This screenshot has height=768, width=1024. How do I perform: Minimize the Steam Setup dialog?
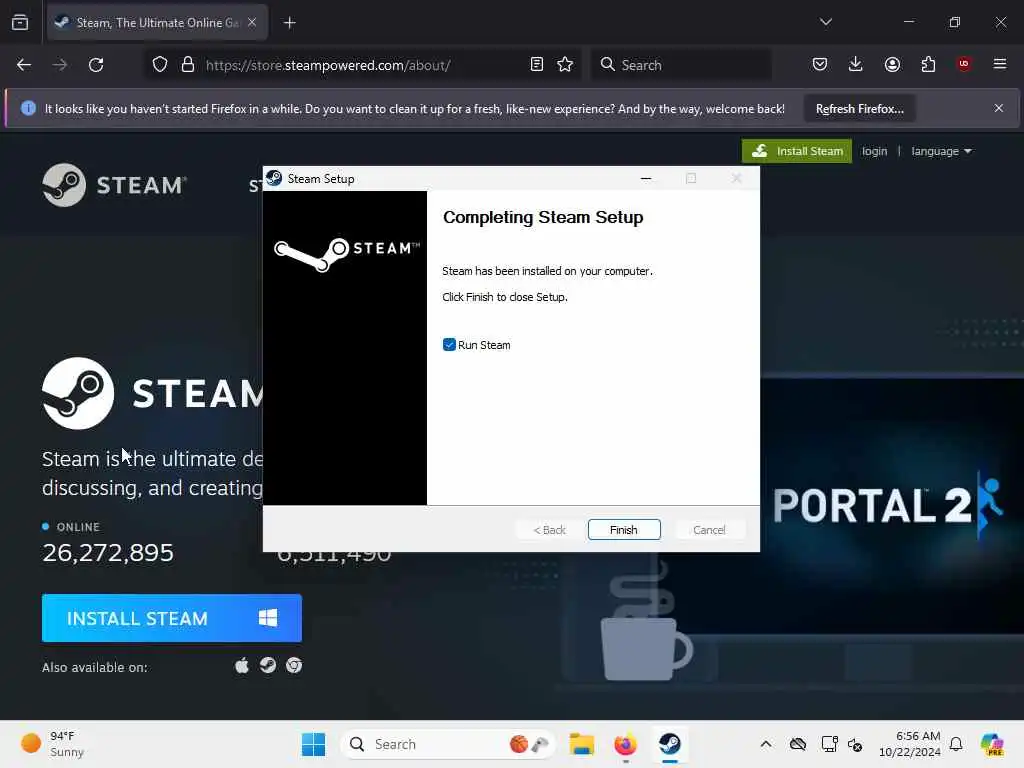coord(646,178)
